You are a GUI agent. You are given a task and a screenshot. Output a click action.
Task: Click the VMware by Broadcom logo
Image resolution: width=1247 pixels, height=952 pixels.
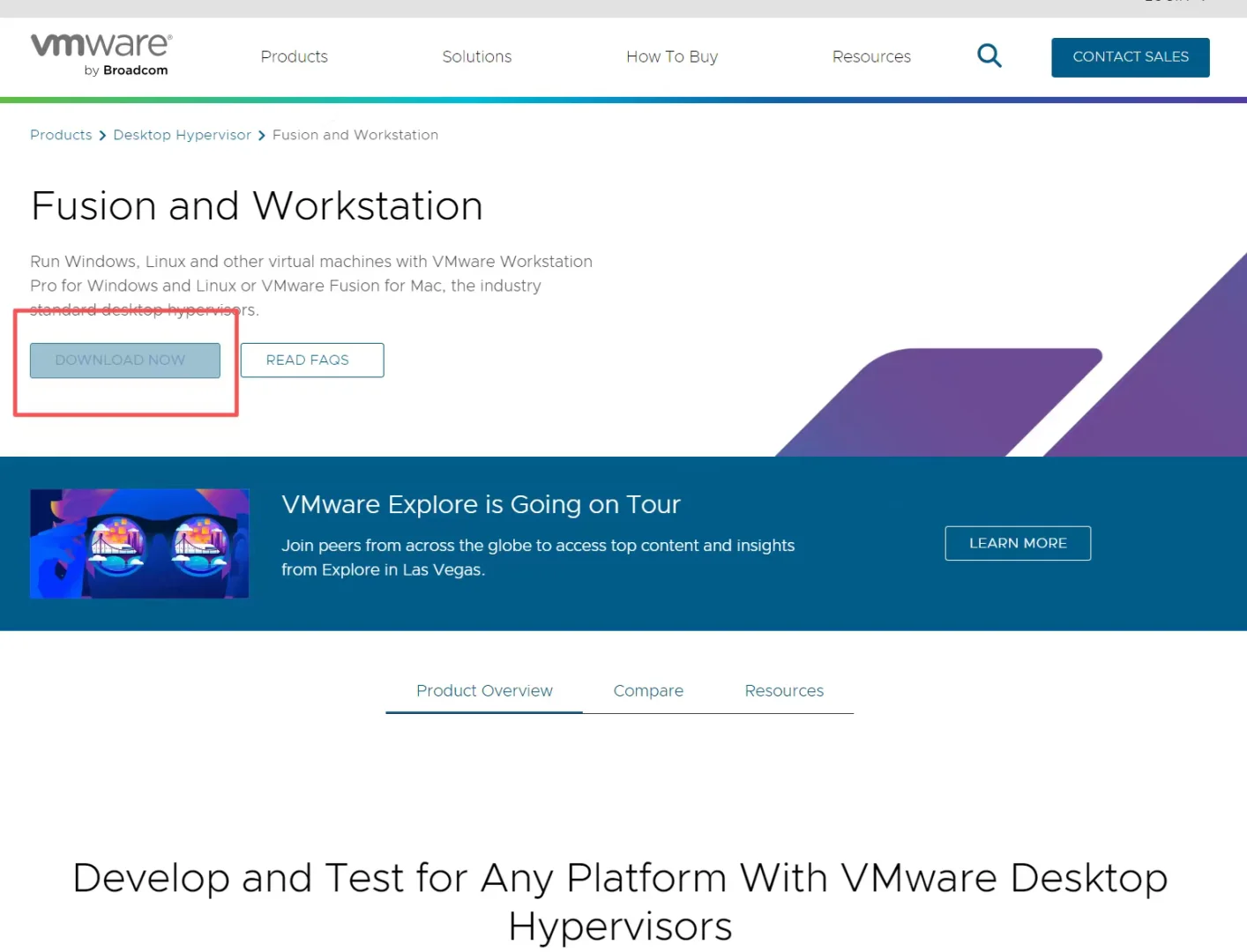[x=100, y=53]
